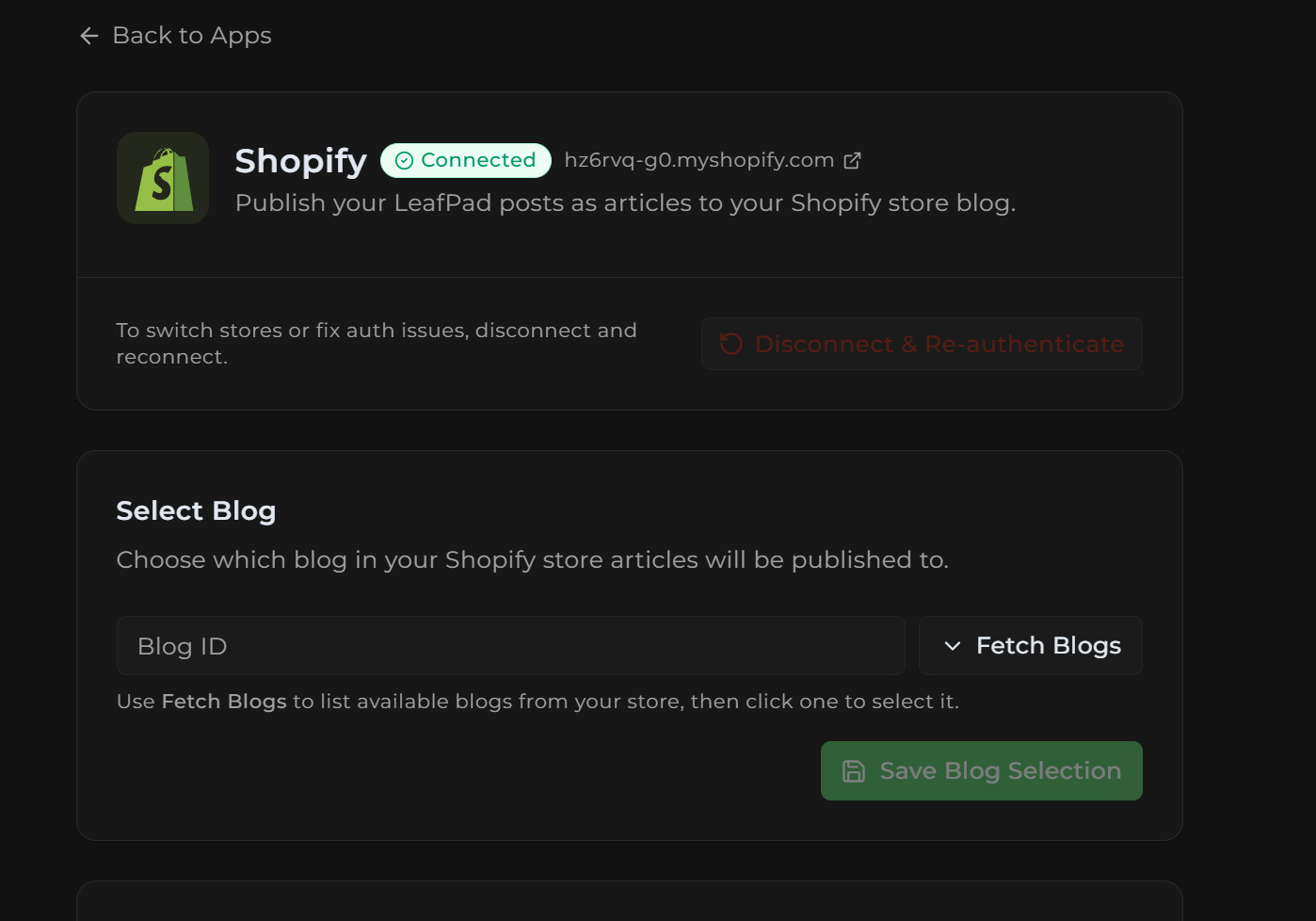The width and height of the screenshot is (1316, 921).
Task: Click 'Choose which blog in your Shopify store' text
Action: coord(532,560)
